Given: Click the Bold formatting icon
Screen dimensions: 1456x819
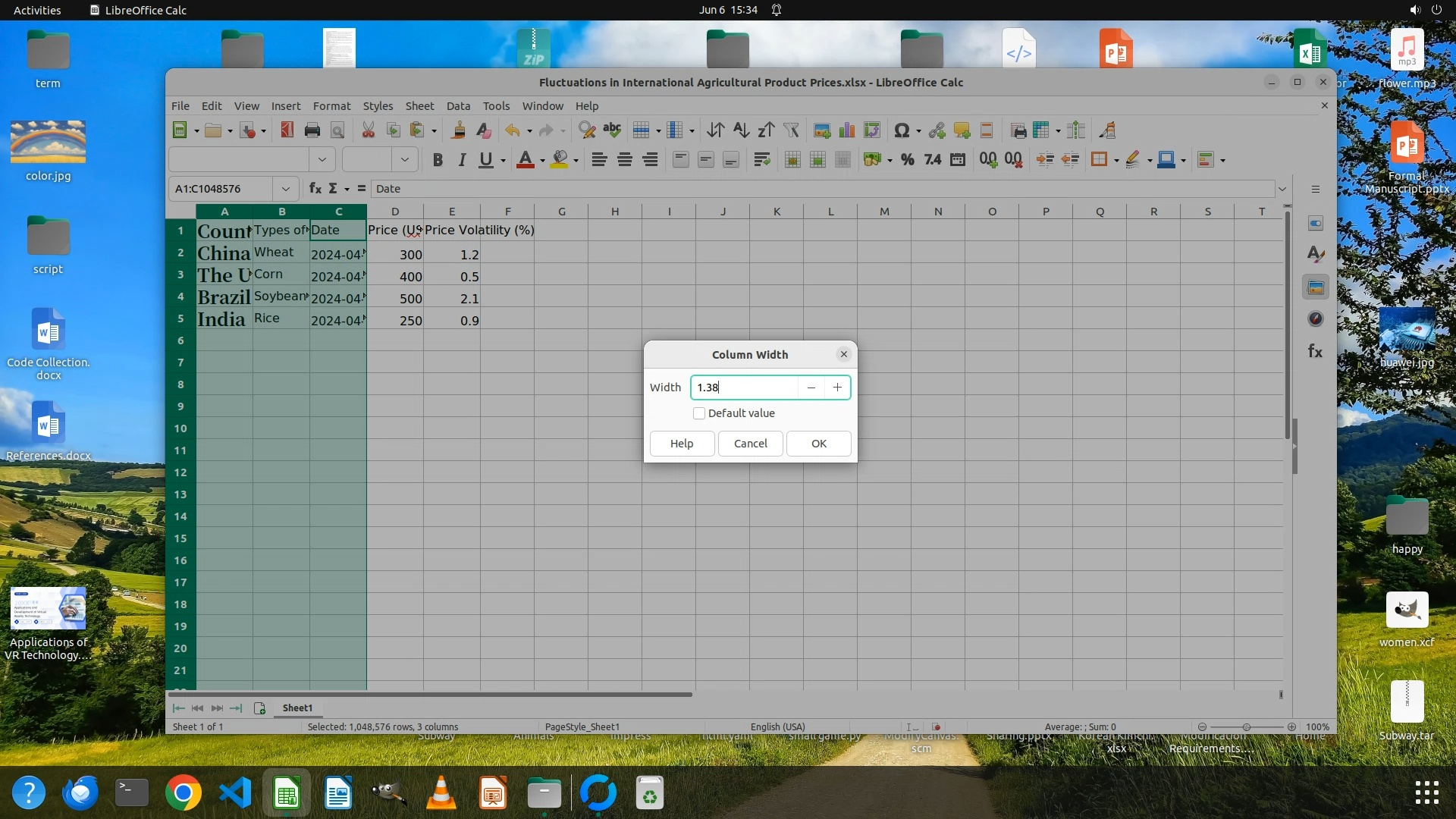Looking at the screenshot, I should point(438,160).
